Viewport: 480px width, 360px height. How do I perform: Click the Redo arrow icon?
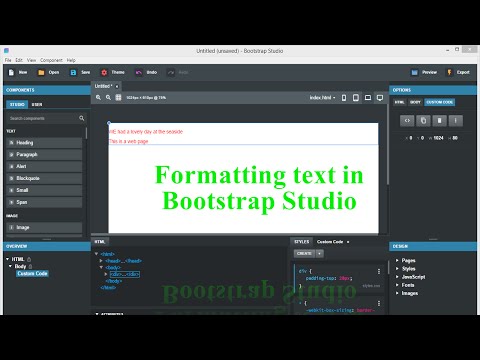(171, 72)
